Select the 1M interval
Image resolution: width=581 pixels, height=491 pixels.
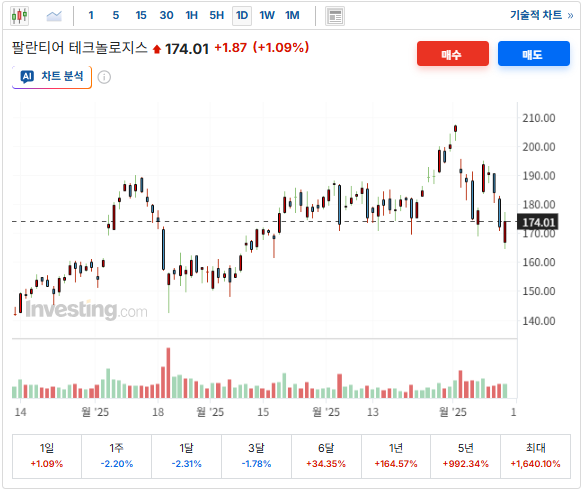(292, 16)
